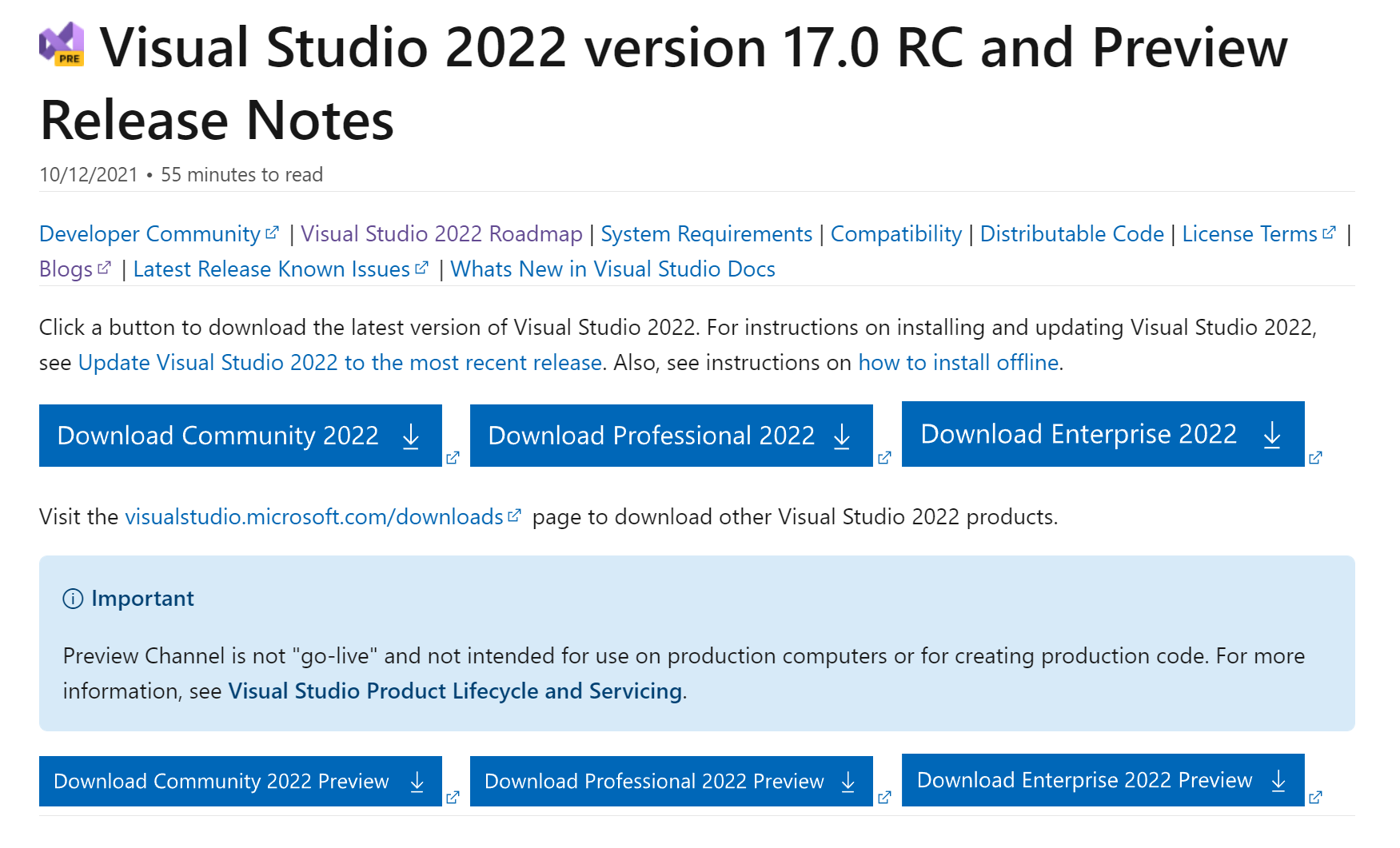The image size is (1400, 848).
Task: Download the Enterprise 2022 Preview edition
Action: [x=1103, y=780]
